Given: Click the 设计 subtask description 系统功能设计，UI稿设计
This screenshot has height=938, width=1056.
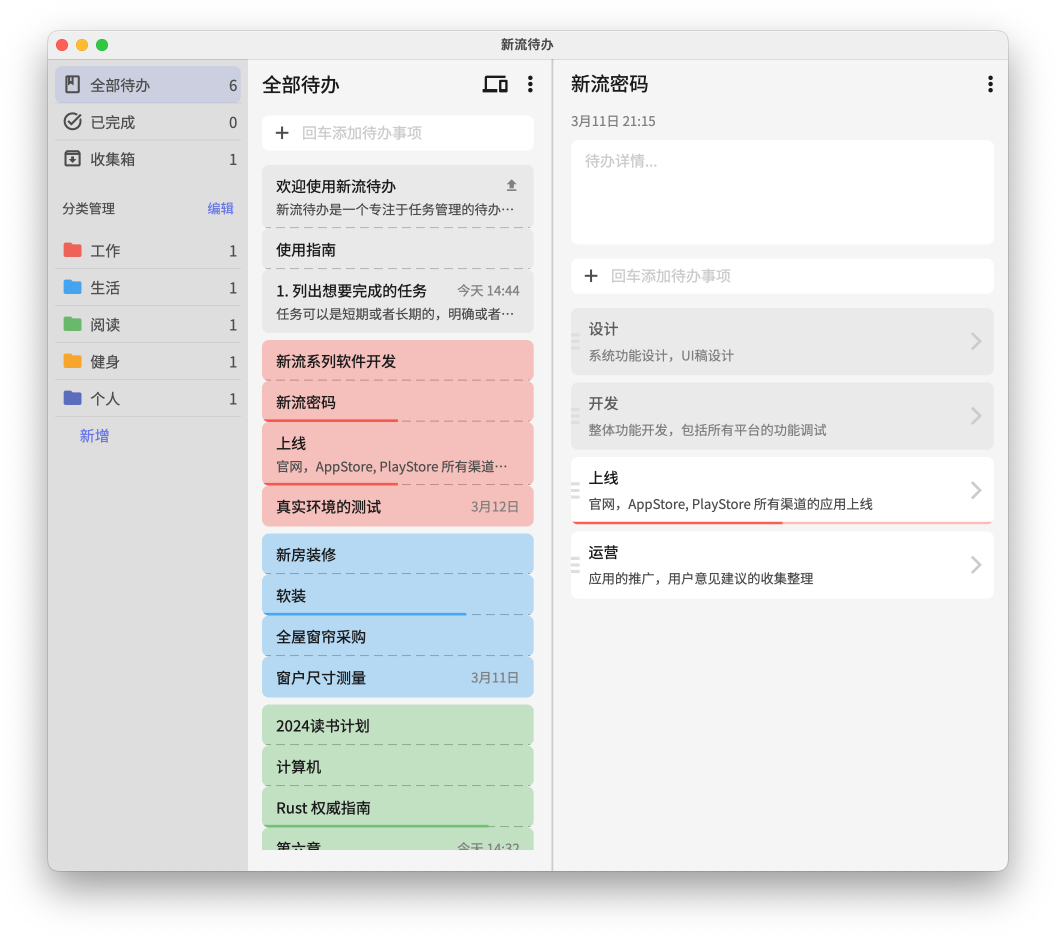Looking at the screenshot, I should coord(661,356).
